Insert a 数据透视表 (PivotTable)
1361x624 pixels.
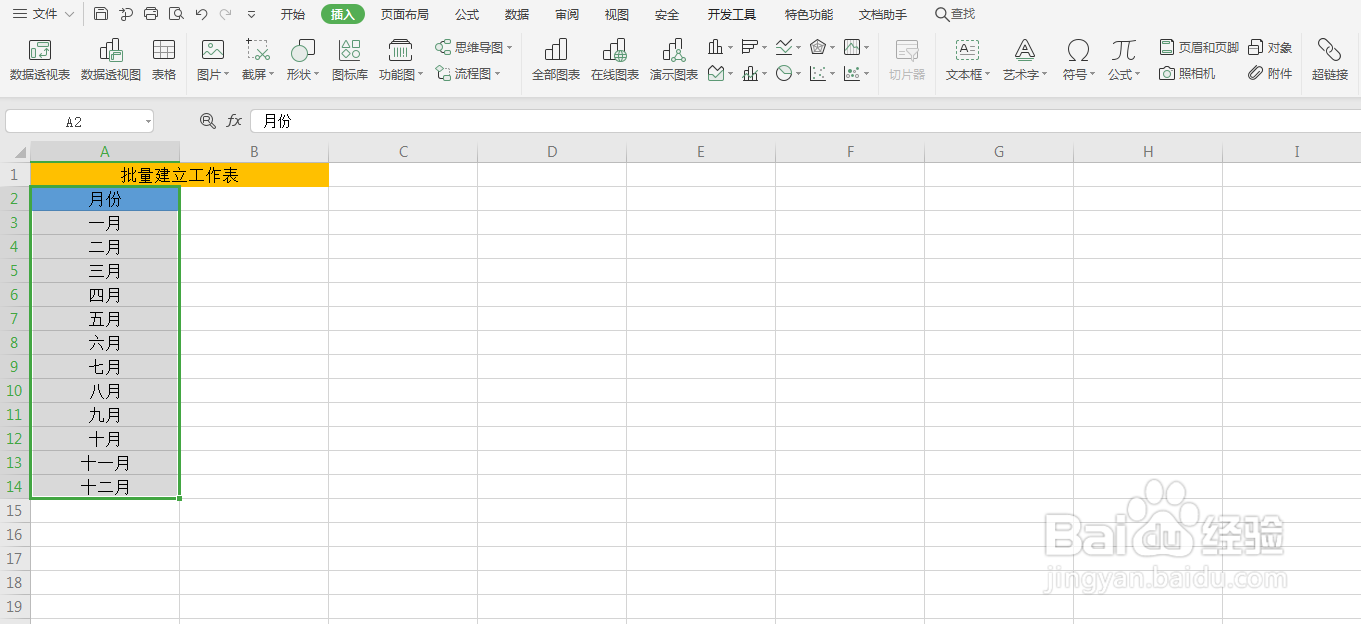pyautogui.click(x=40, y=60)
